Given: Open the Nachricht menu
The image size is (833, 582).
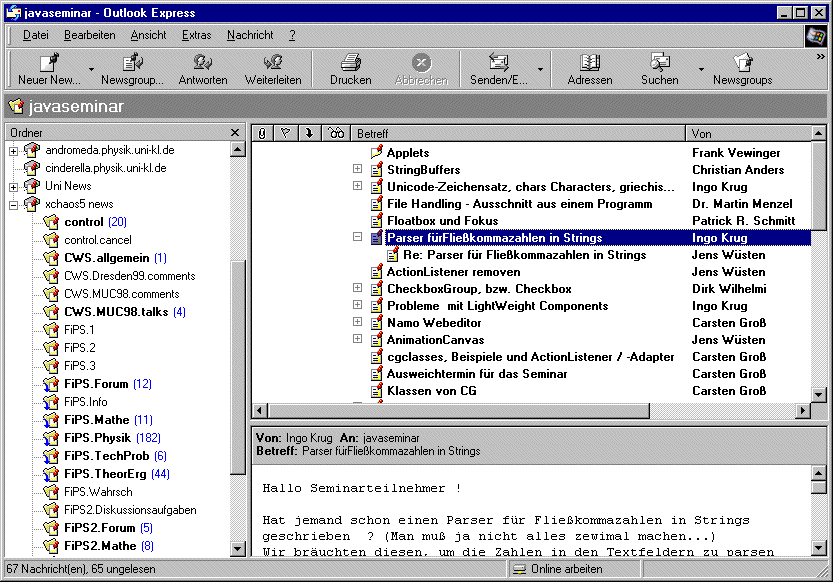Looking at the screenshot, I should pos(250,35).
